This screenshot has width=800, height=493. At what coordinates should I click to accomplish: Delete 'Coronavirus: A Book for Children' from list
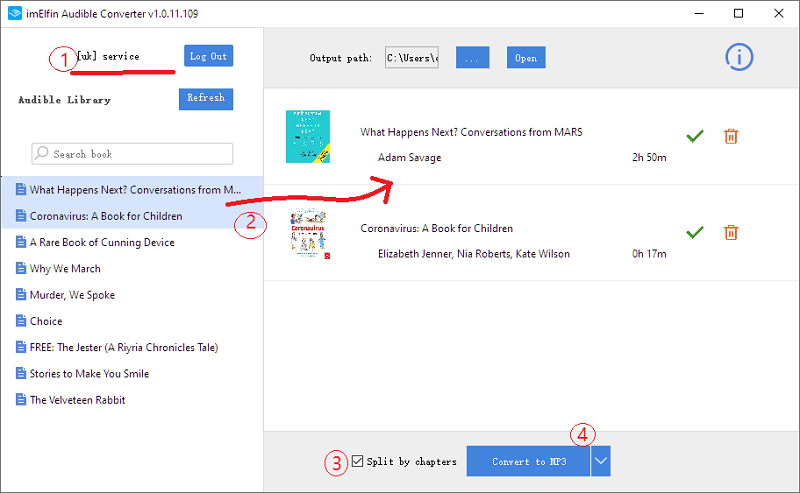731,232
